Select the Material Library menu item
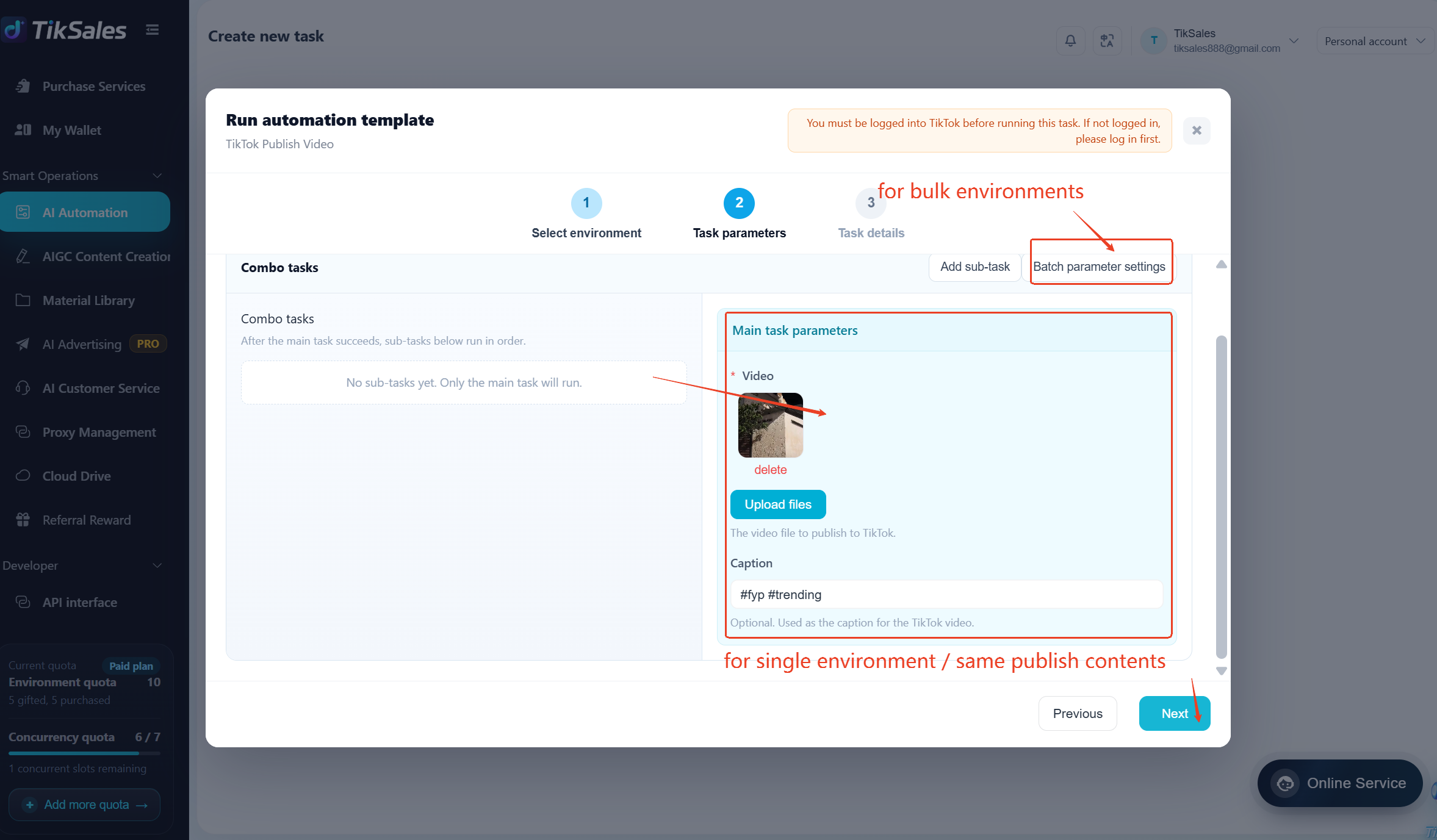The image size is (1437, 840). point(85,300)
